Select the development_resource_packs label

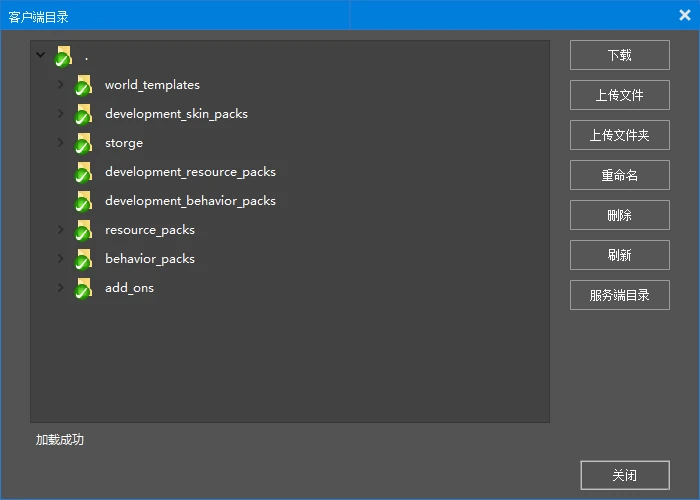190,172
